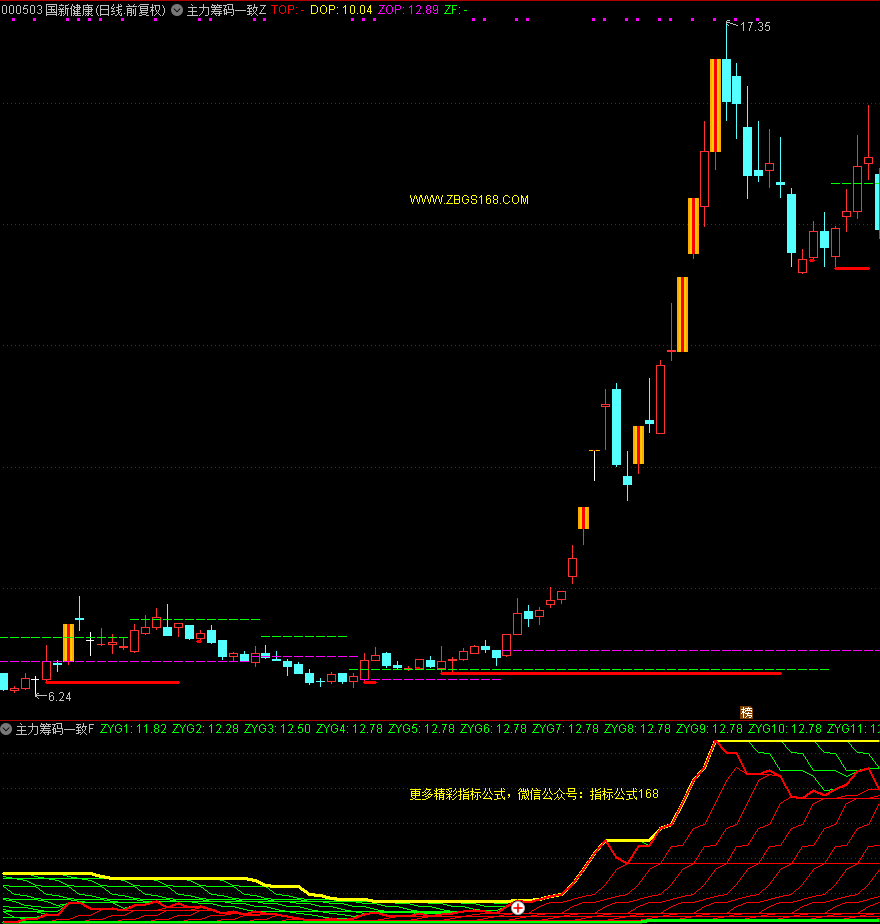
Task: Click the ZYG3: 12.50 output label
Action: (277, 730)
